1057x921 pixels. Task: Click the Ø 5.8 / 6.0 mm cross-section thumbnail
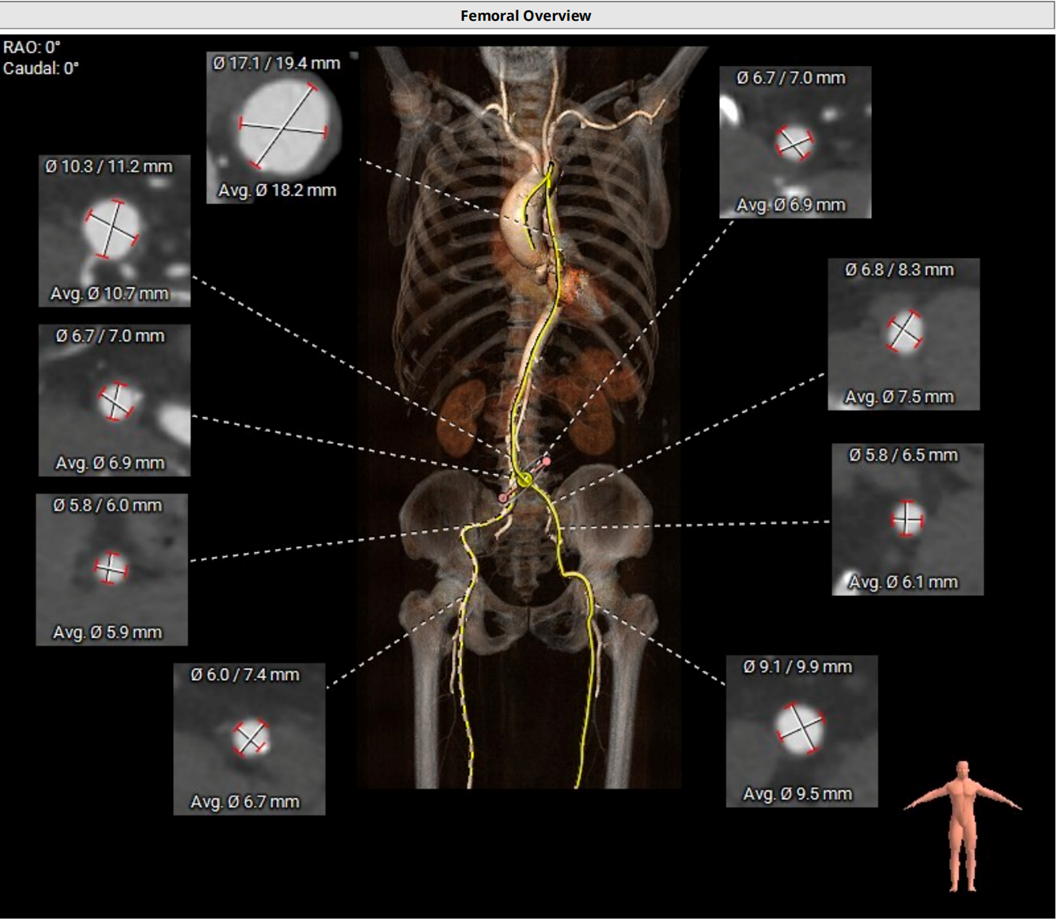point(111,568)
